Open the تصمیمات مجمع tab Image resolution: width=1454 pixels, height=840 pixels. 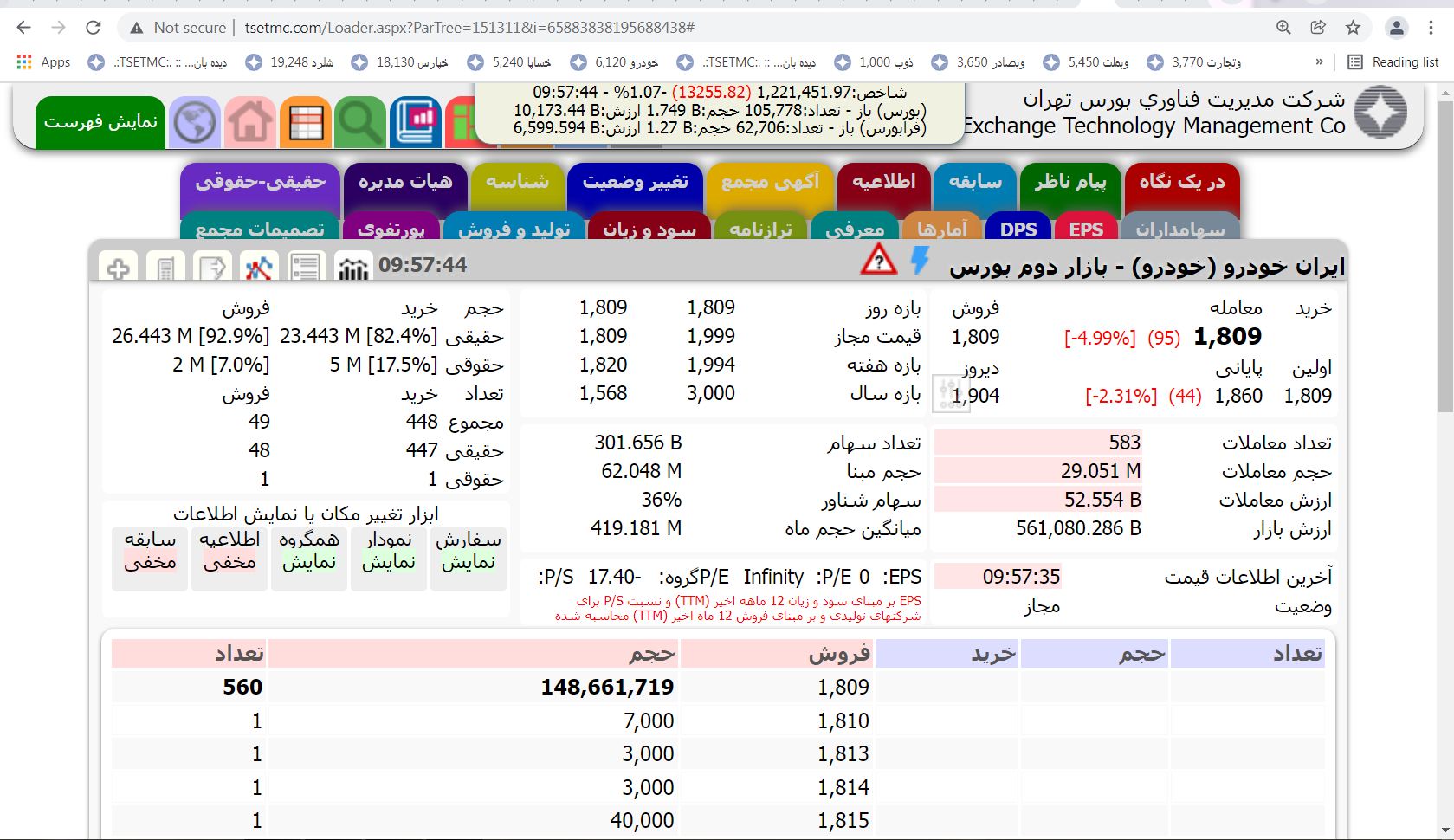(x=261, y=228)
